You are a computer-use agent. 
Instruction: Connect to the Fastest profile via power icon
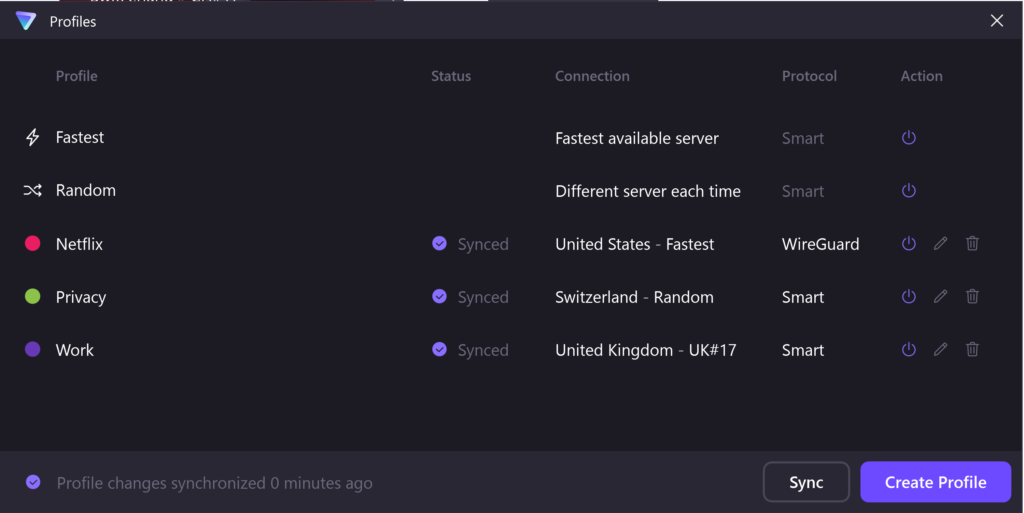click(x=908, y=138)
